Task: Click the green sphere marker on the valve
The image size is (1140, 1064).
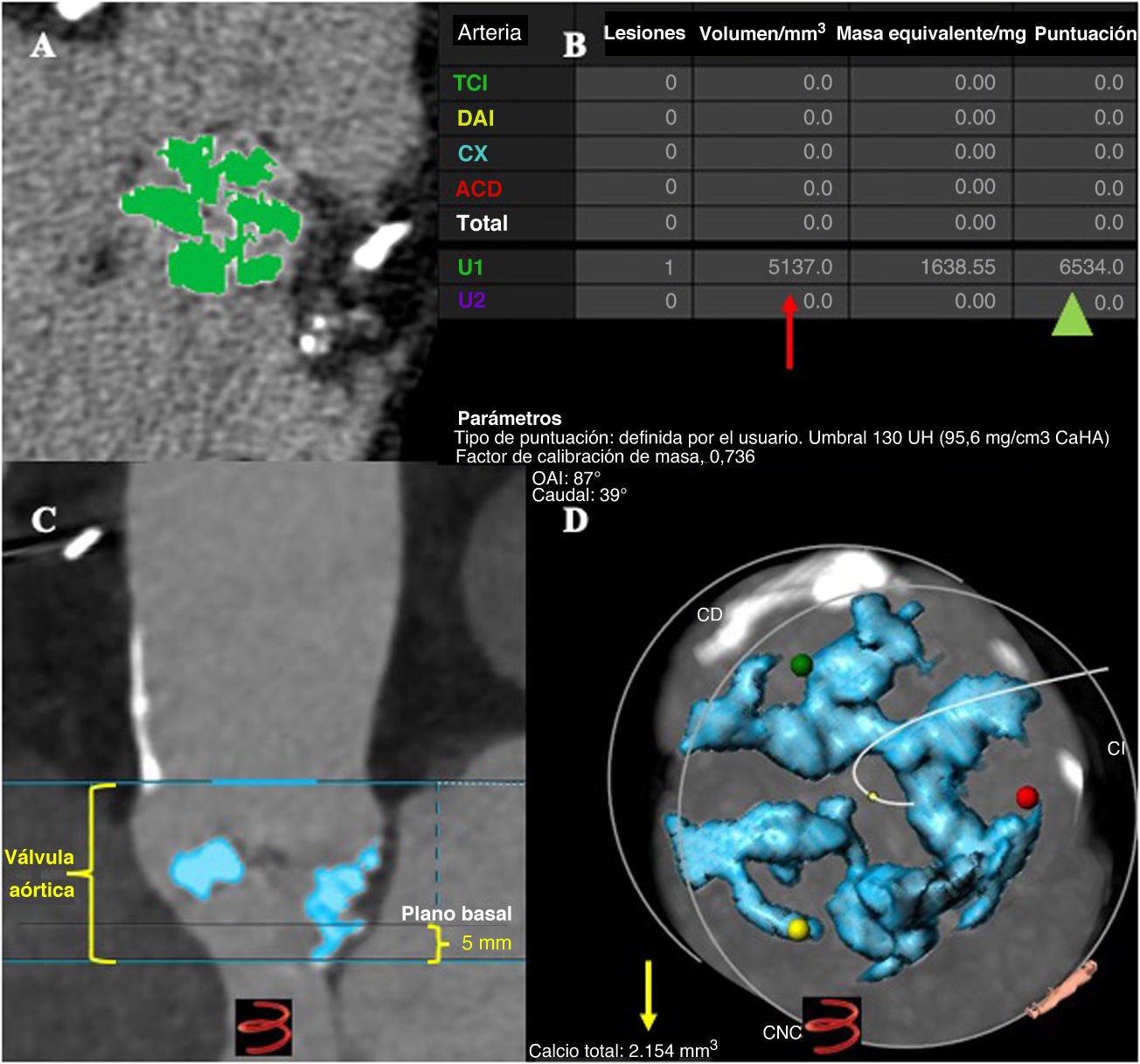Action: (x=801, y=664)
